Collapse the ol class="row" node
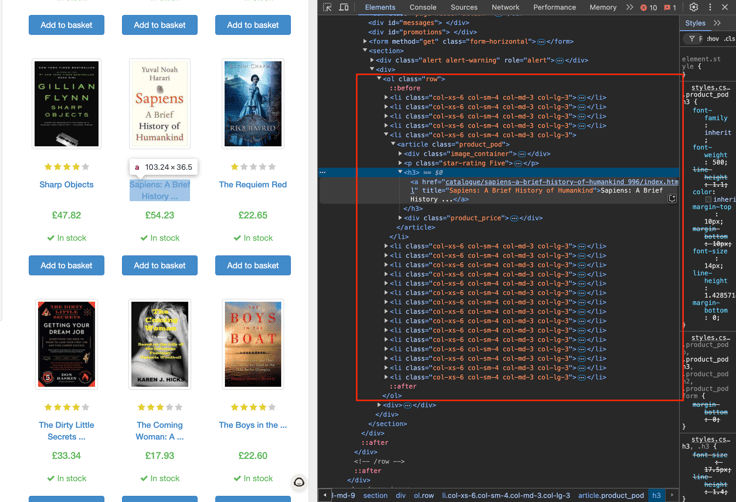Screen dimensions: 736x502 point(380,78)
